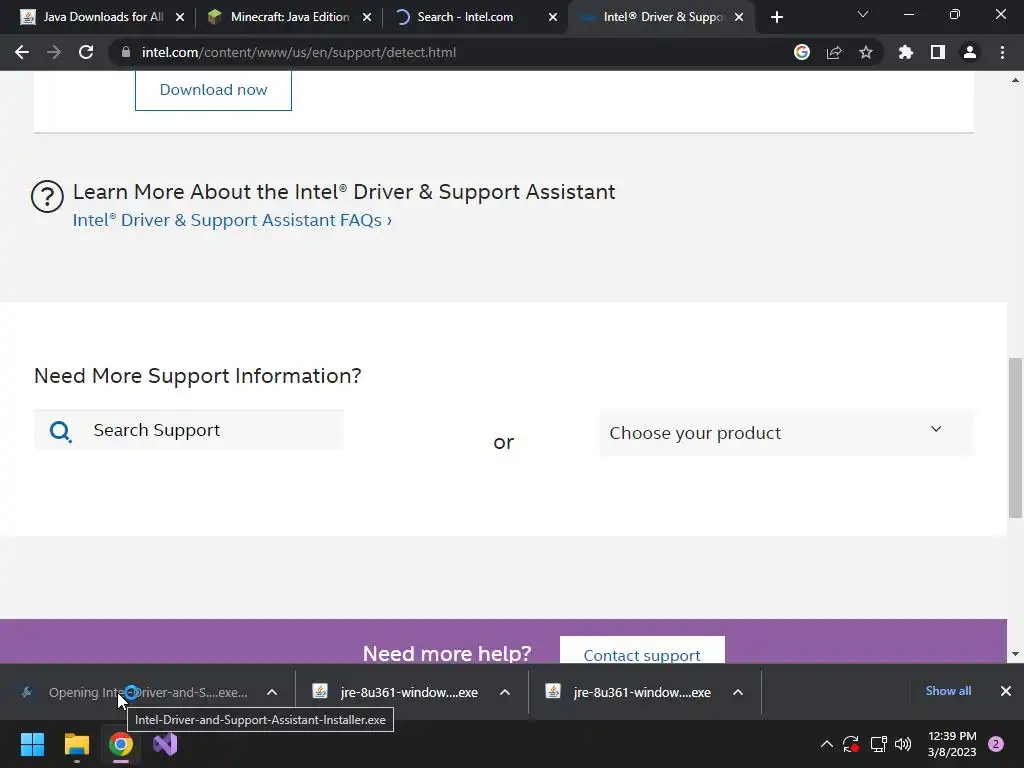The height and width of the screenshot is (768, 1024).
Task: Click the Search Support input field
Action: (189, 430)
